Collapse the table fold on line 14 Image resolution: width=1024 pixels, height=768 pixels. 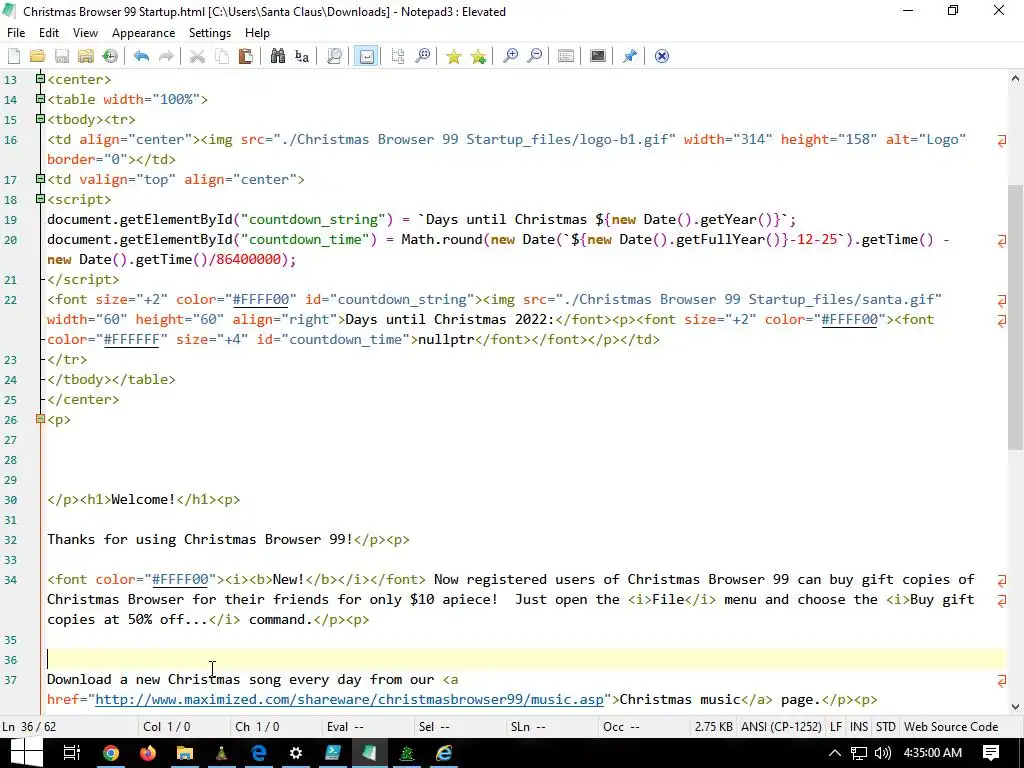pyautogui.click(x=40, y=99)
